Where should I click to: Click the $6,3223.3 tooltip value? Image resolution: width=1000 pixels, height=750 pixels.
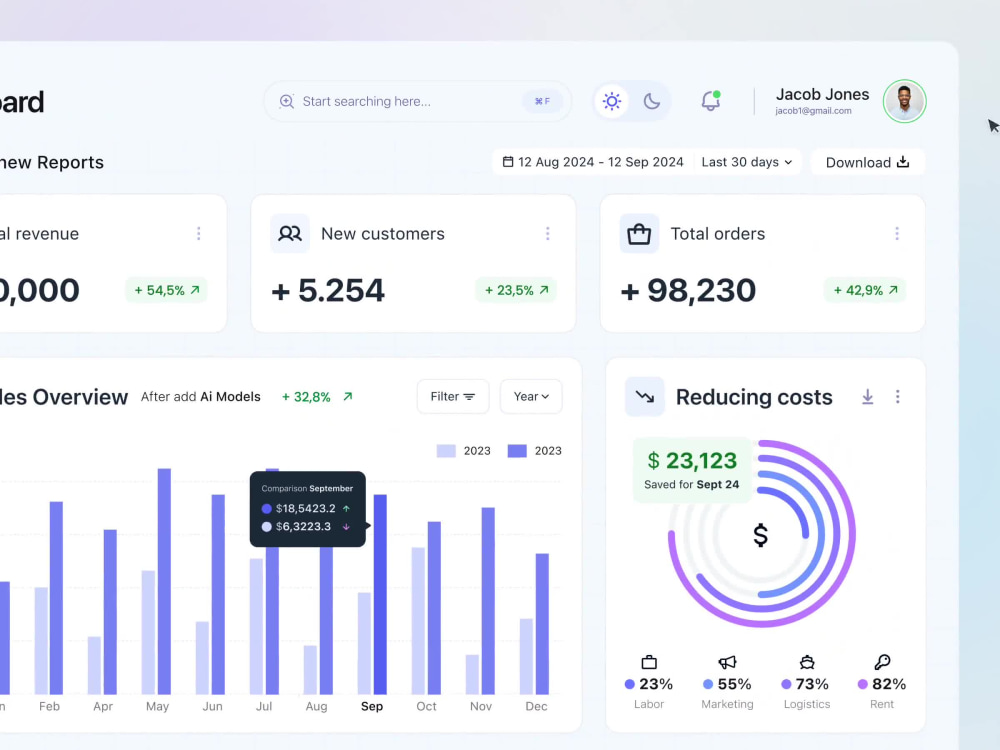303,526
